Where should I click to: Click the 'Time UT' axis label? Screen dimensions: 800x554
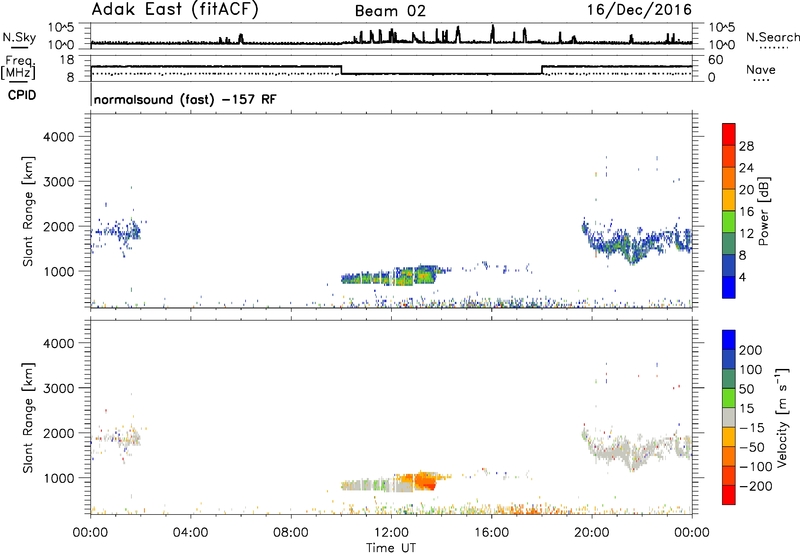[391, 548]
